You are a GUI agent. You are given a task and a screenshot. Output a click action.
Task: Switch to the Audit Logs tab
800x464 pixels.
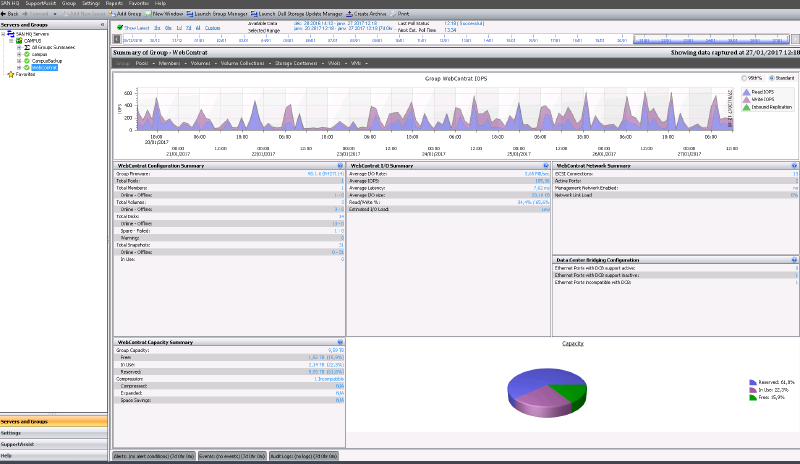pos(306,455)
